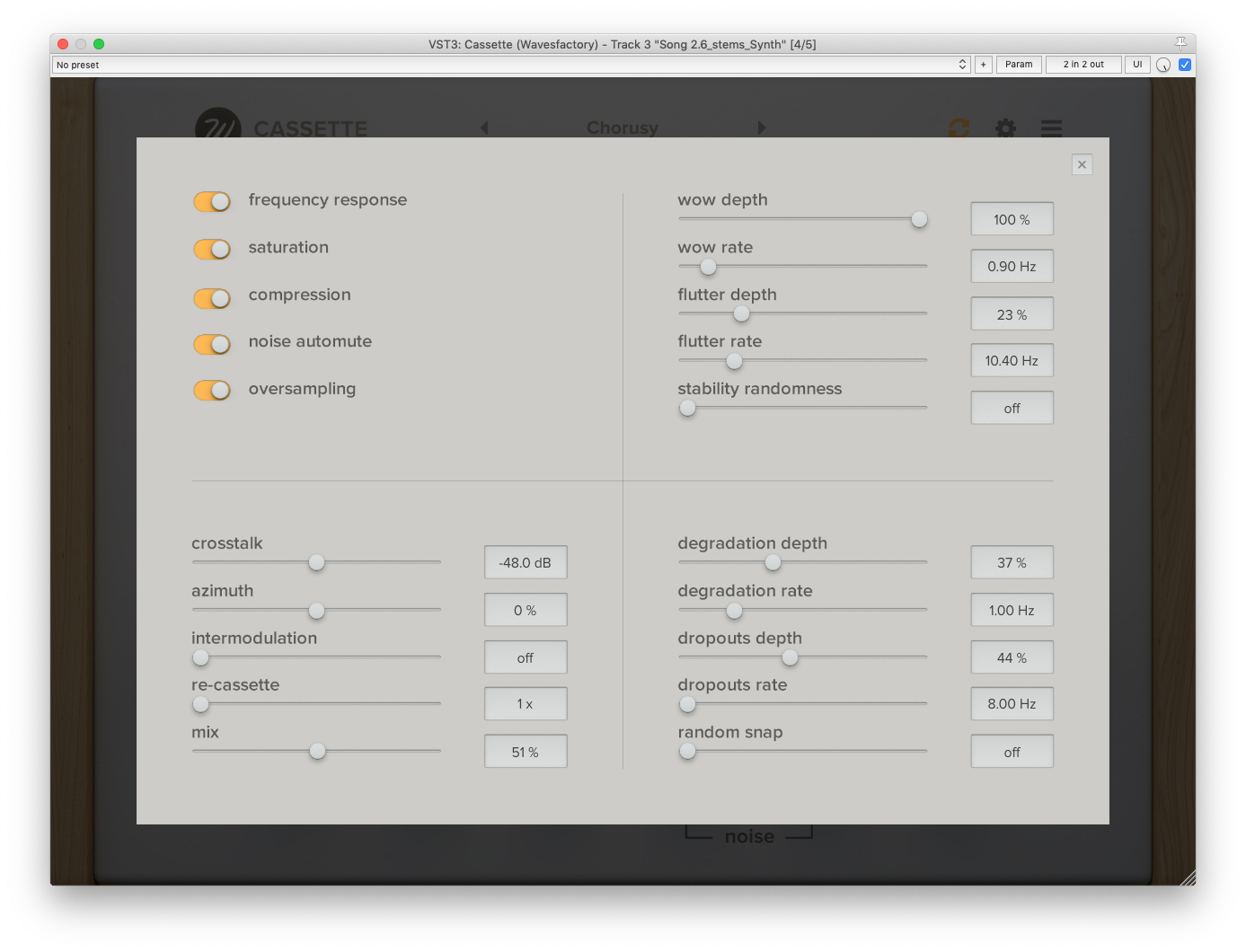Close the settings panel with the X

pyautogui.click(x=1082, y=164)
